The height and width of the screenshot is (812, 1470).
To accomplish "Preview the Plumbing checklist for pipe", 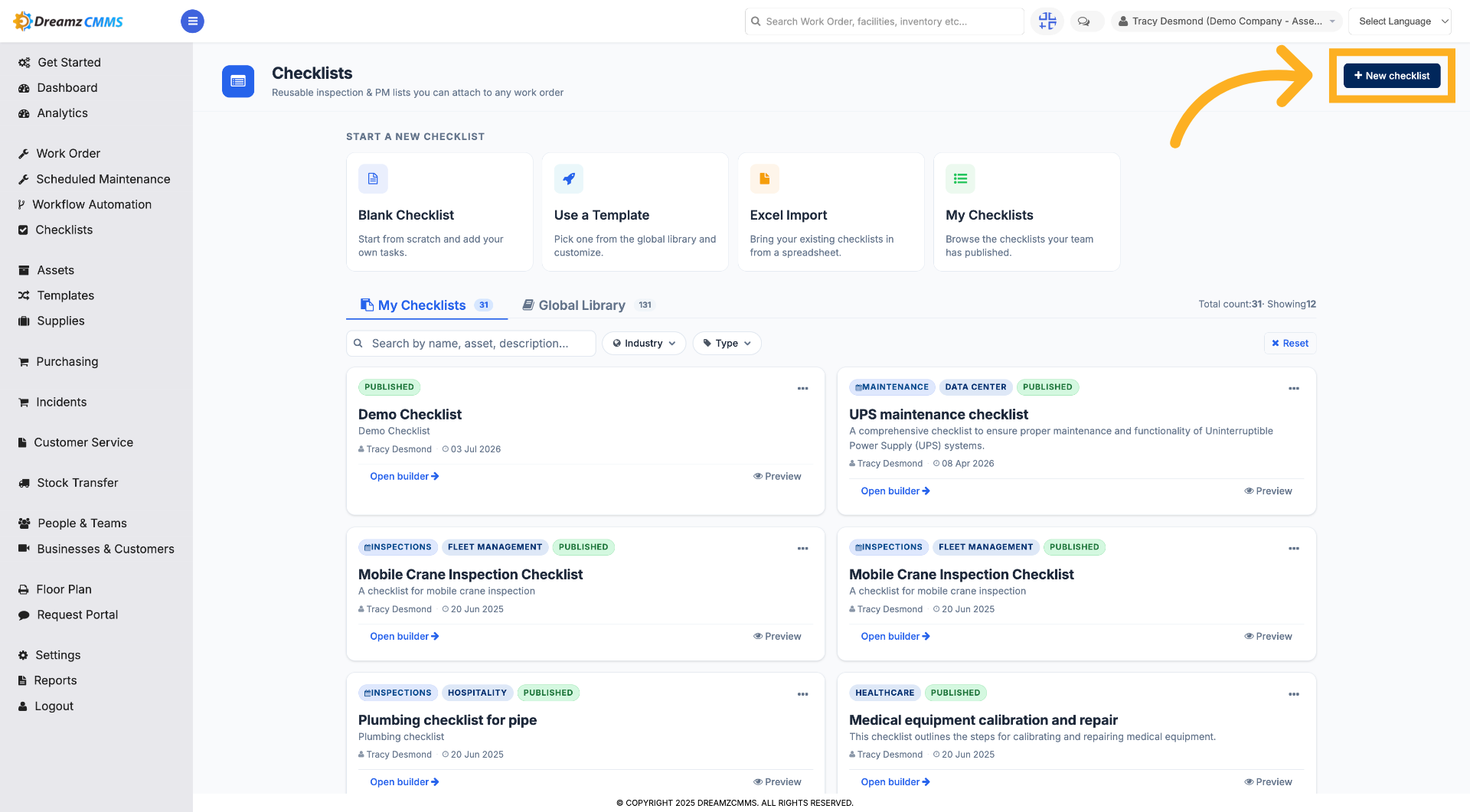I will pyautogui.click(x=777, y=782).
